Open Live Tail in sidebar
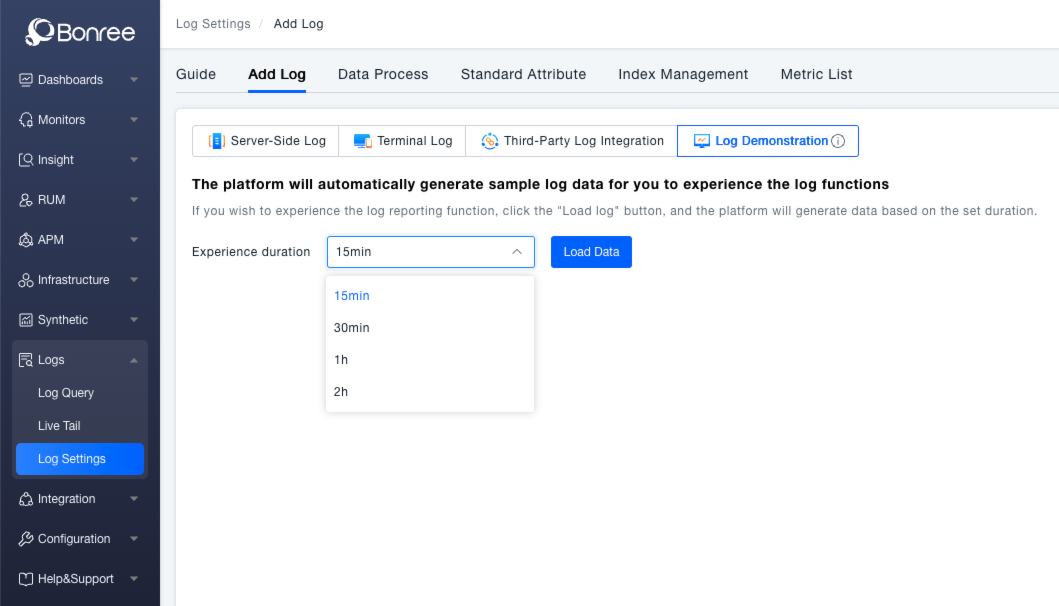 point(59,426)
